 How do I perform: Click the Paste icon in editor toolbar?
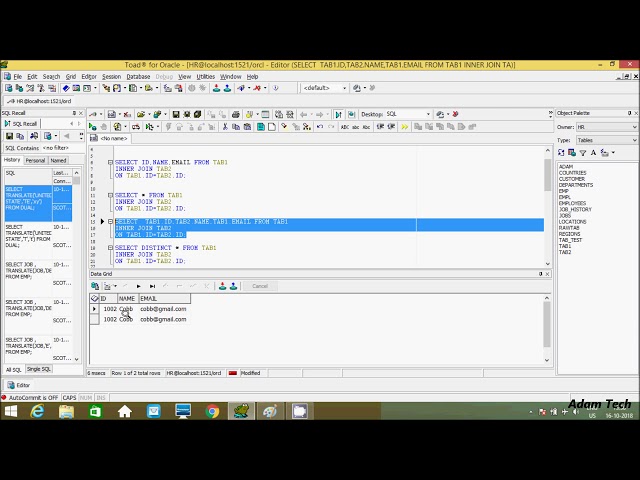coord(247,127)
